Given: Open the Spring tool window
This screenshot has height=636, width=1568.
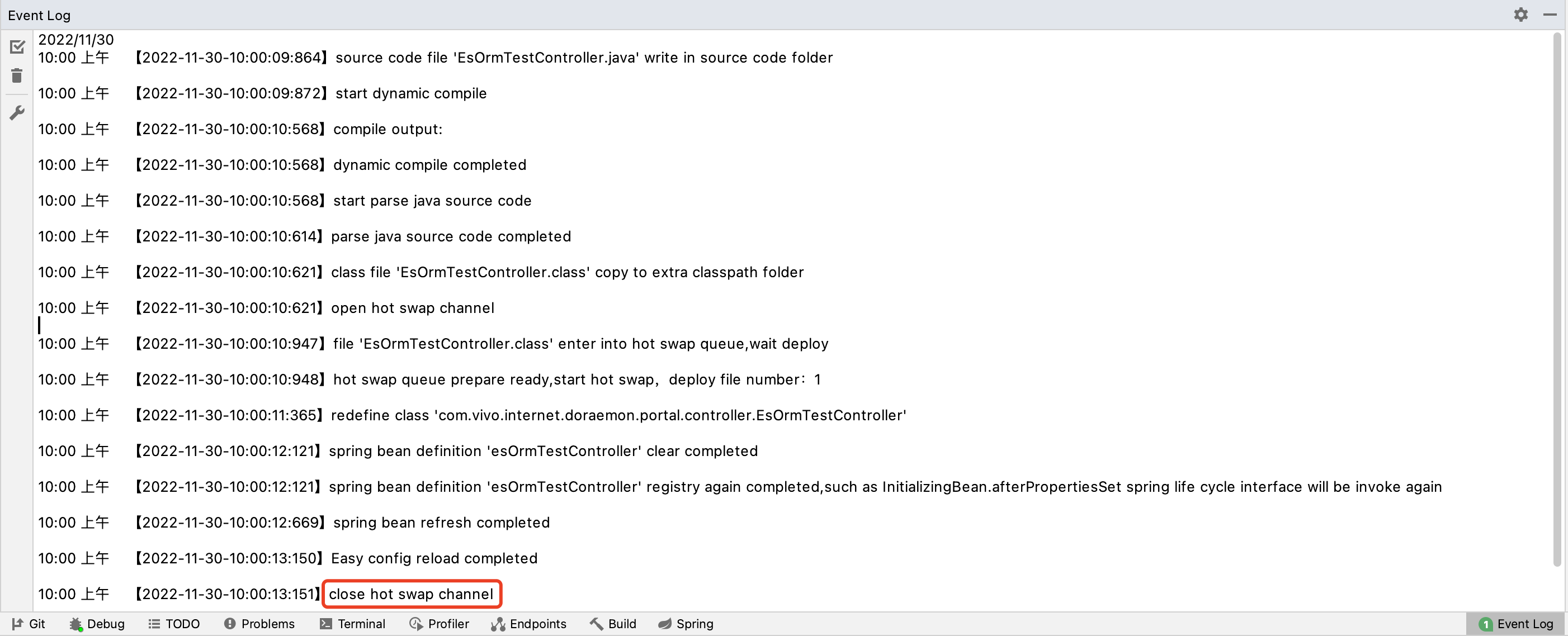Looking at the screenshot, I should pos(686,624).
